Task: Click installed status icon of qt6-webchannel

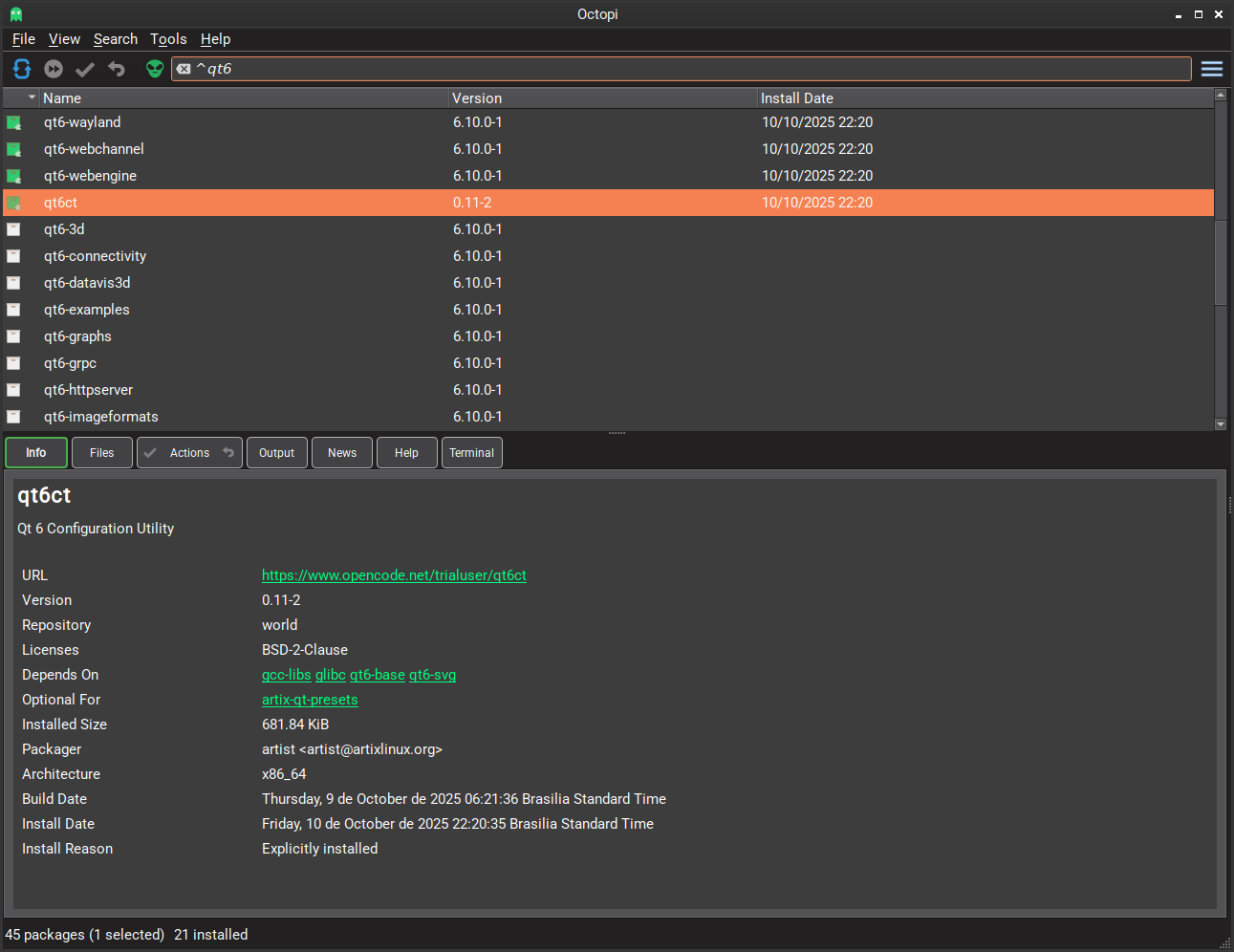Action: click(x=14, y=149)
